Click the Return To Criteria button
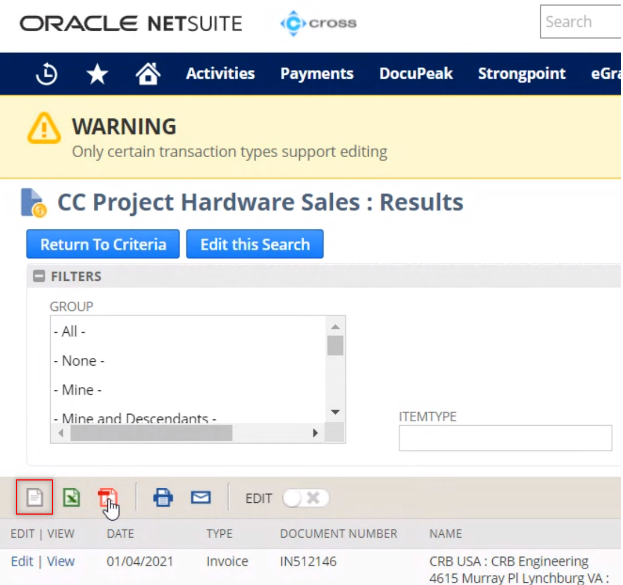623x585 pixels. point(103,244)
